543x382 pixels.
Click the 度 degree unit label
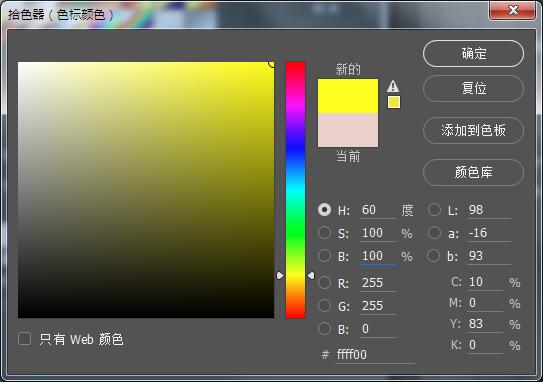[x=407, y=210]
